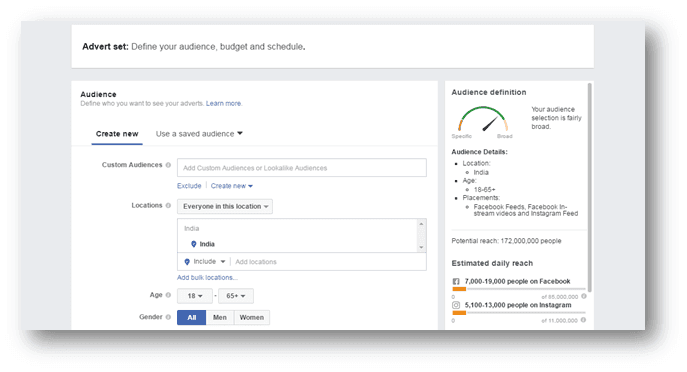Click the Instagram icon in estimated daily reach
This screenshot has height=372, width=687.
[x=456, y=305]
